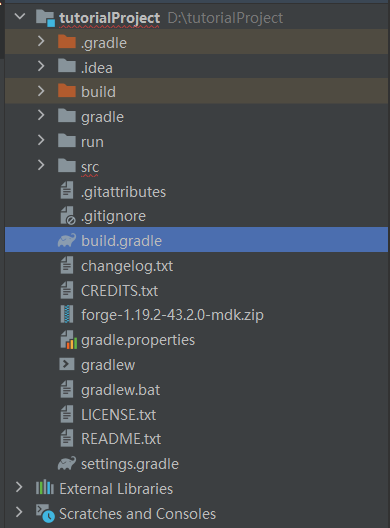Click the Scratches and Consoles icon
This screenshot has height=528, width=390.
tap(45, 513)
